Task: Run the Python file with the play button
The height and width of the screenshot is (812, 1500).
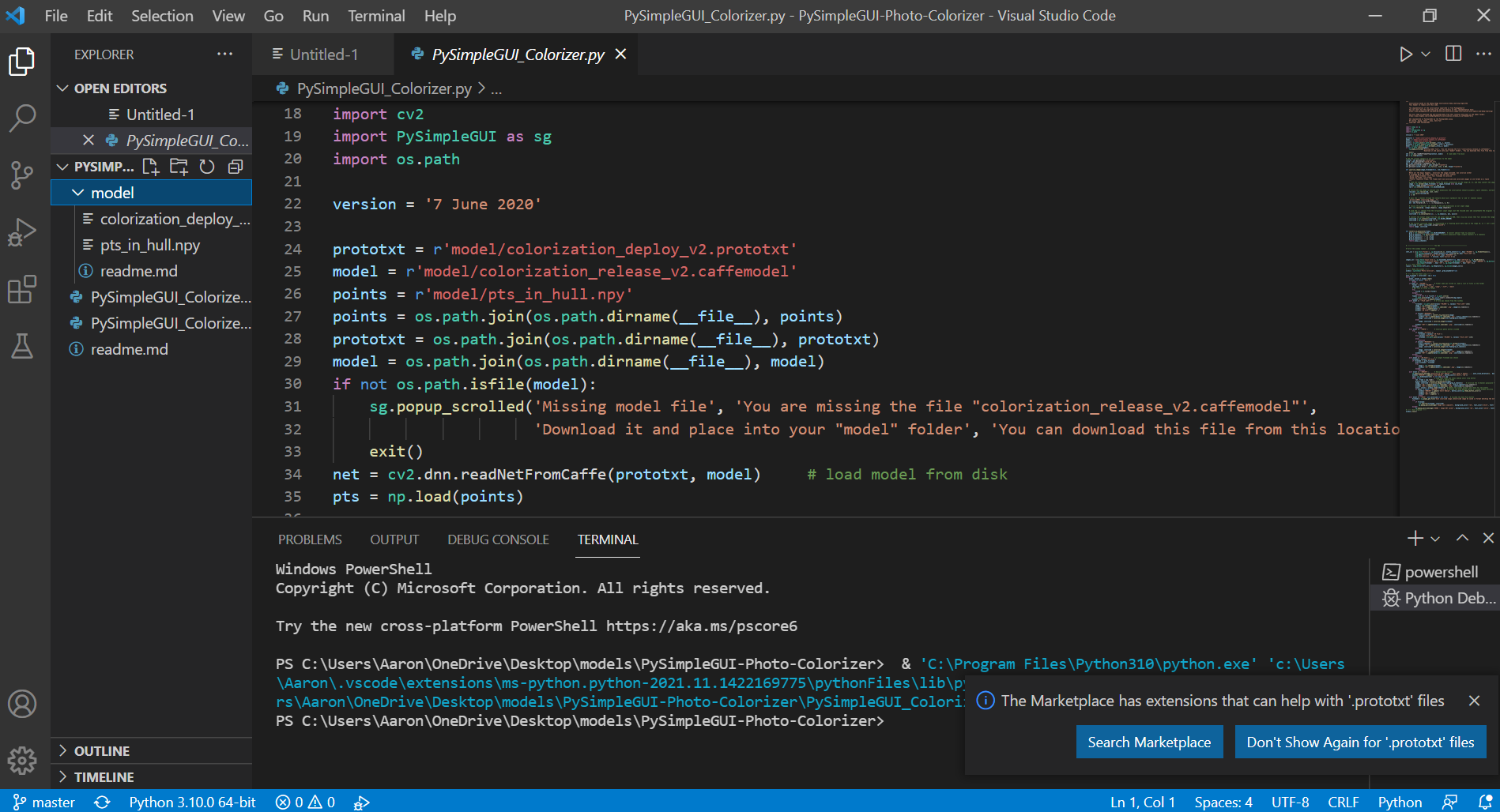Action: (1406, 54)
